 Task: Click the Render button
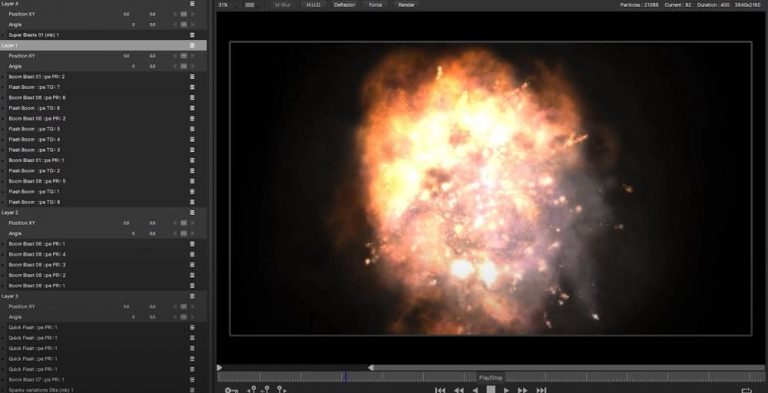406,5
